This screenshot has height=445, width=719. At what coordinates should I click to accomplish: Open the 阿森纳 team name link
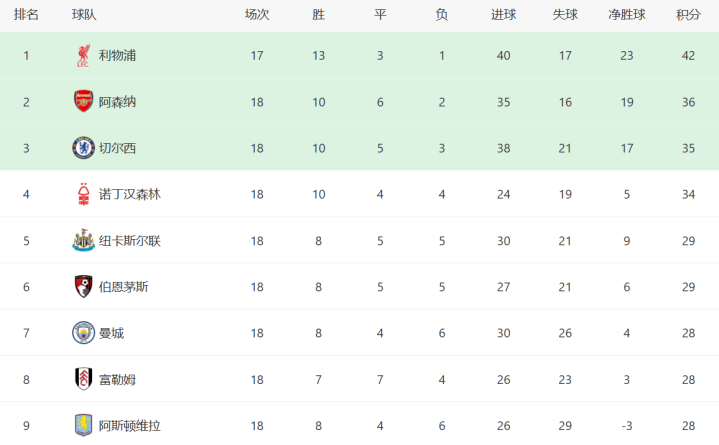[117, 102]
